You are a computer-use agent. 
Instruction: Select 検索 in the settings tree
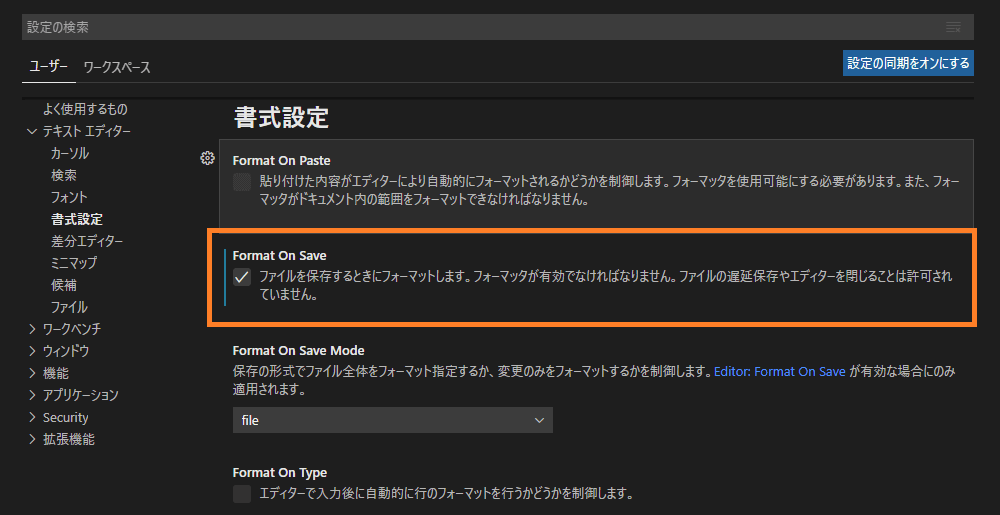coord(64,175)
